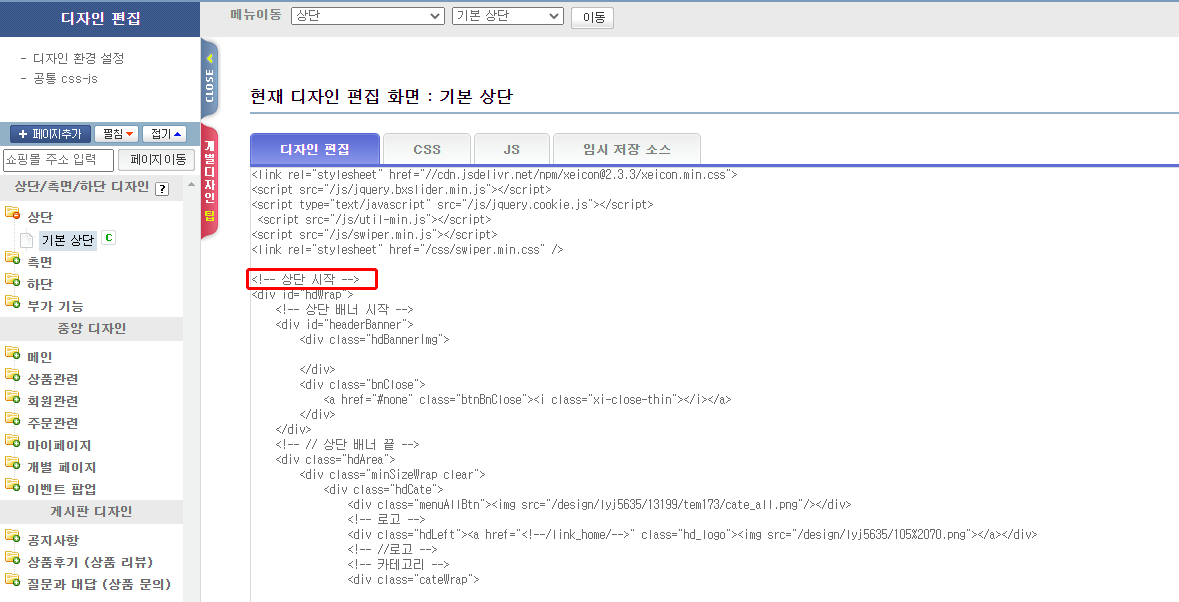Click code line div class="cateWrap"
This screenshot has width=1179, height=602.
[414, 579]
